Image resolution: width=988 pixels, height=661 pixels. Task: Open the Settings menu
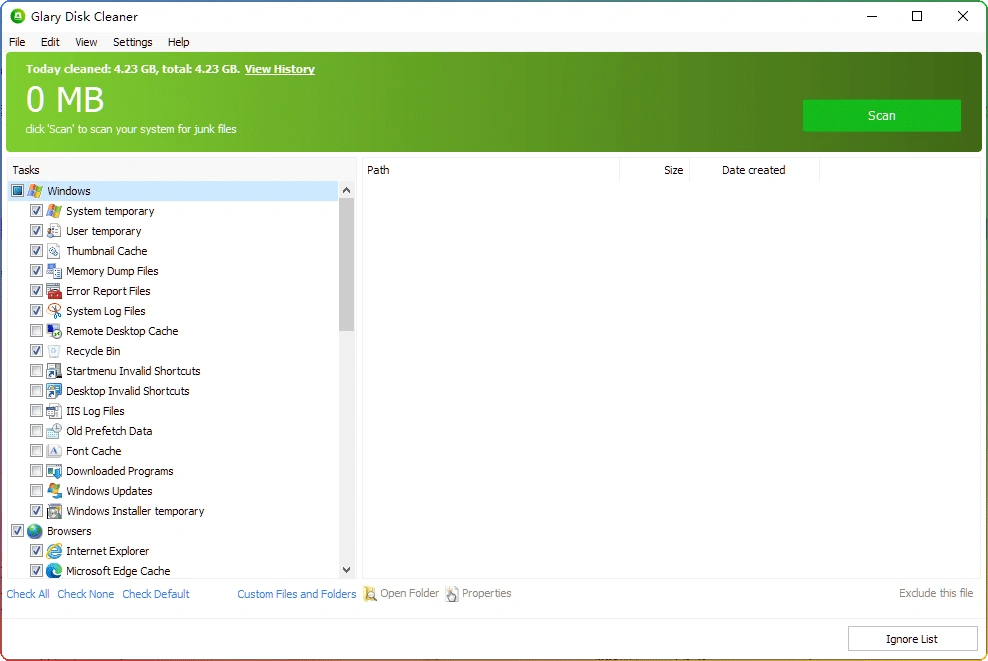click(132, 42)
